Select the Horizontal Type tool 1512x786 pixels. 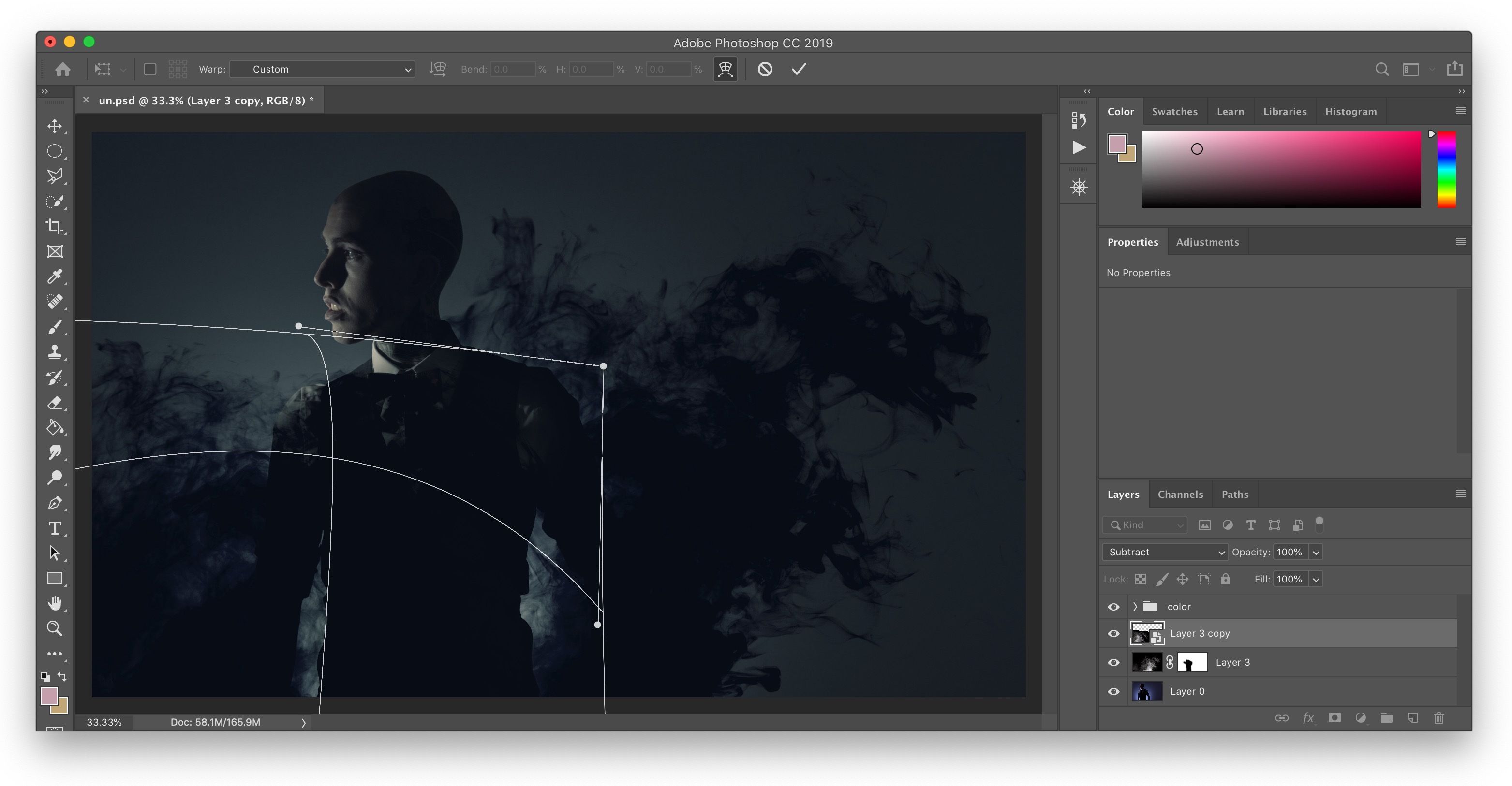coord(55,528)
